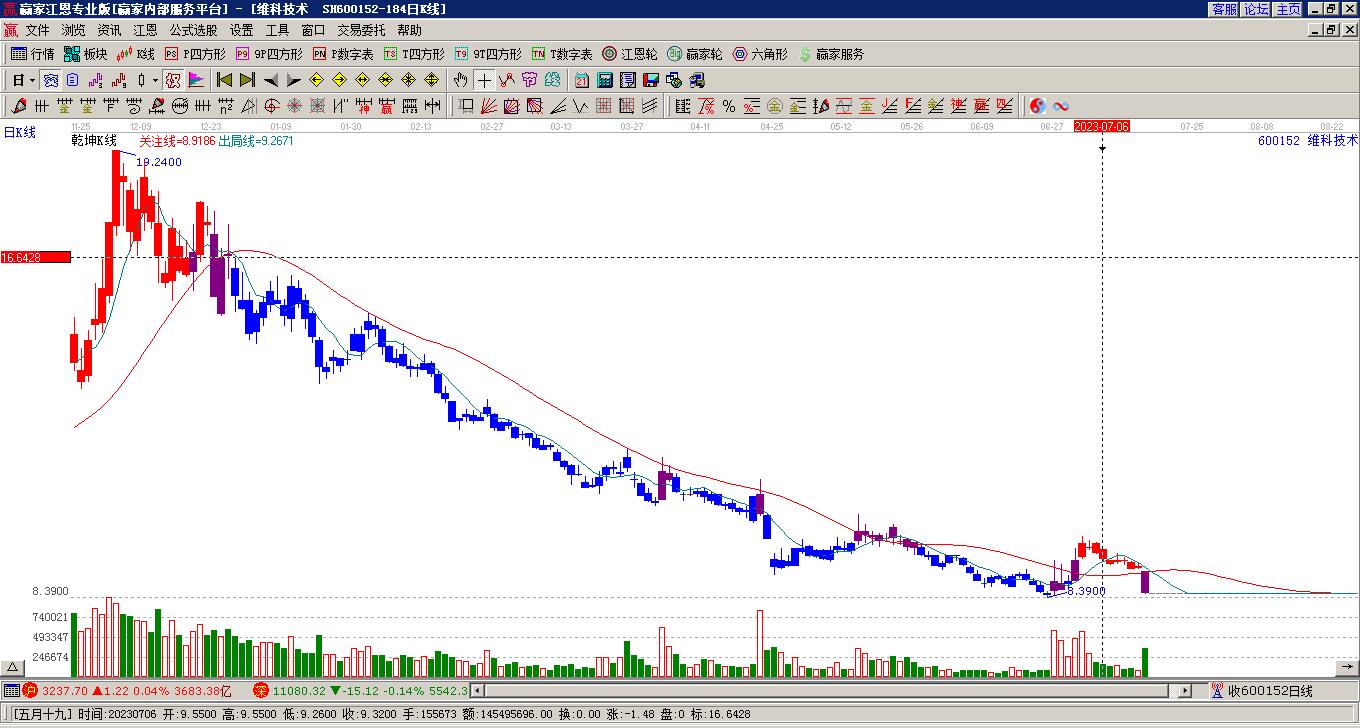The image size is (1360, 728).
Task: Click the floppy disk save icon
Action: click(x=651, y=80)
